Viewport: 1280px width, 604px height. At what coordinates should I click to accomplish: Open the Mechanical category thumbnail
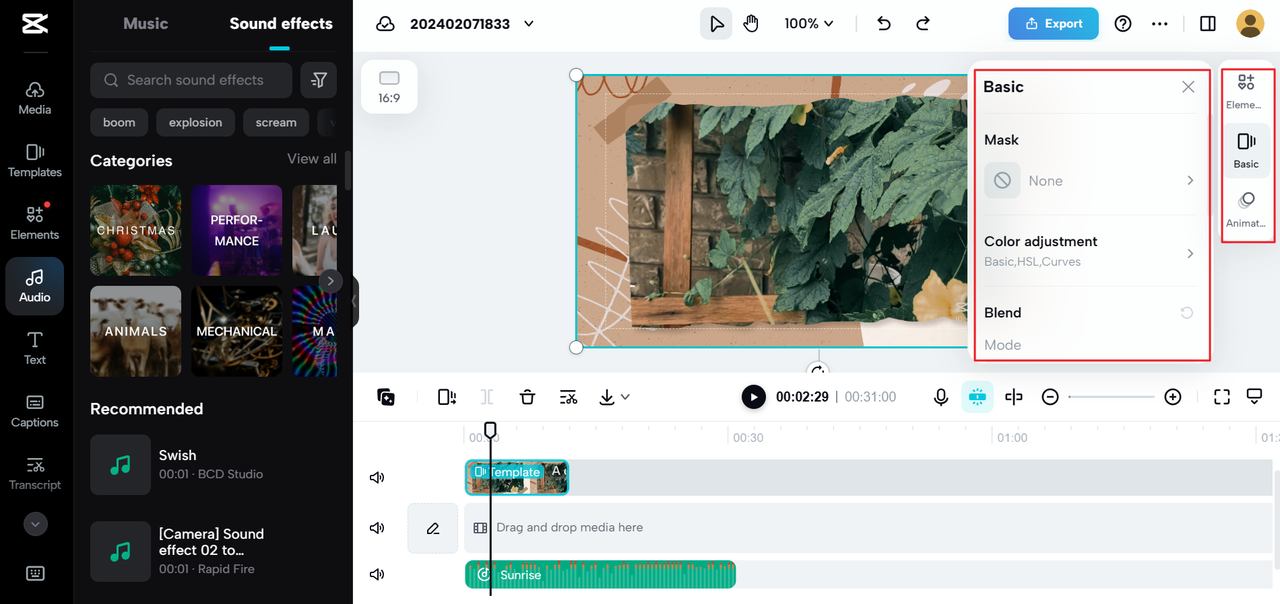[x=237, y=331]
